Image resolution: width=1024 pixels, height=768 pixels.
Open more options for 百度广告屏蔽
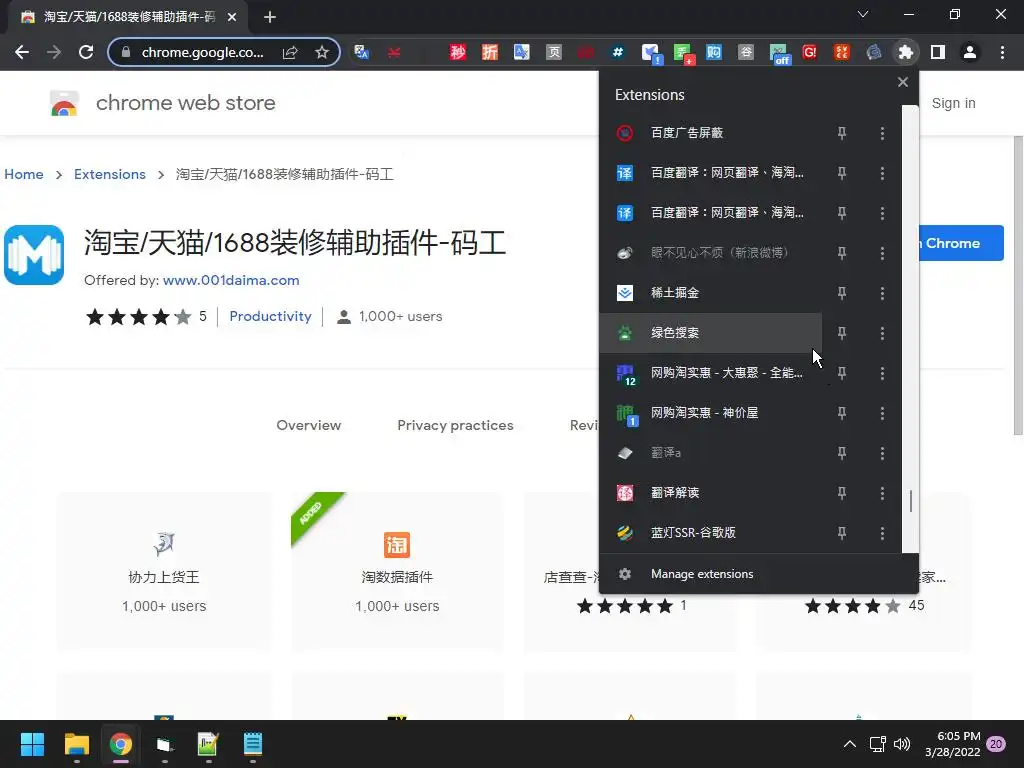pyautogui.click(x=882, y=133)
